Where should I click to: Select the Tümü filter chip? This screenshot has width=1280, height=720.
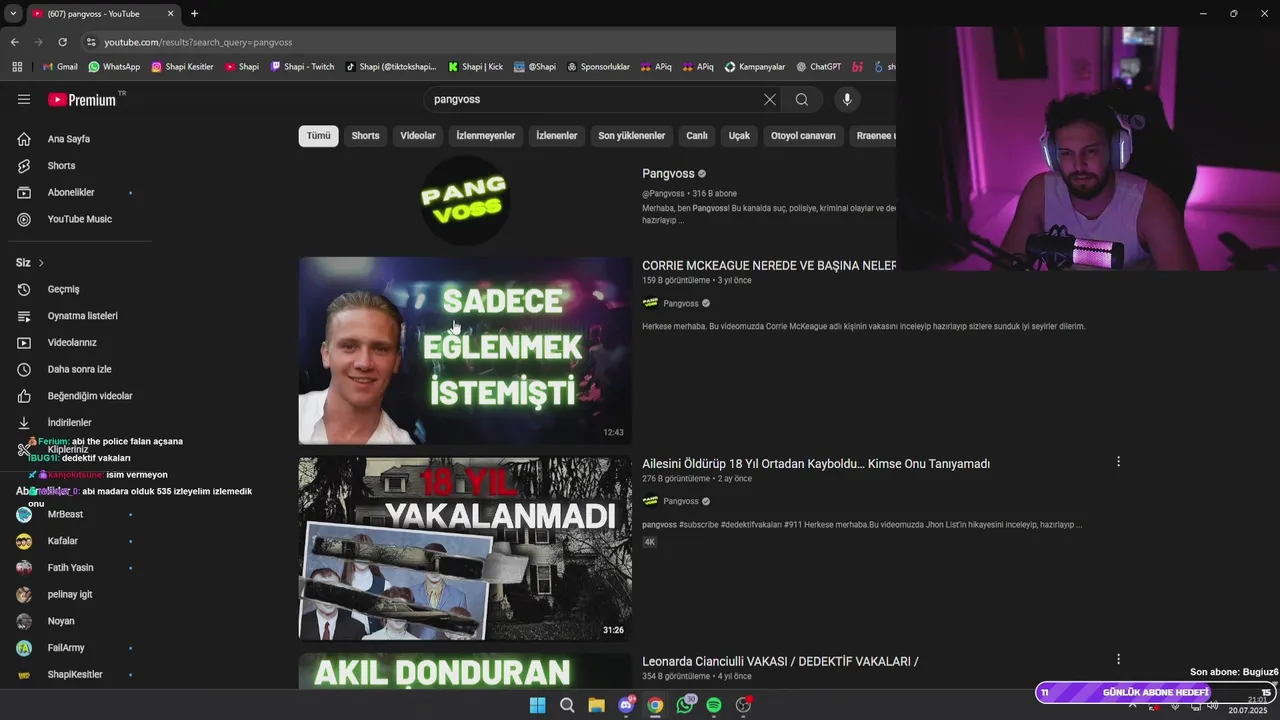coord(318,136)
